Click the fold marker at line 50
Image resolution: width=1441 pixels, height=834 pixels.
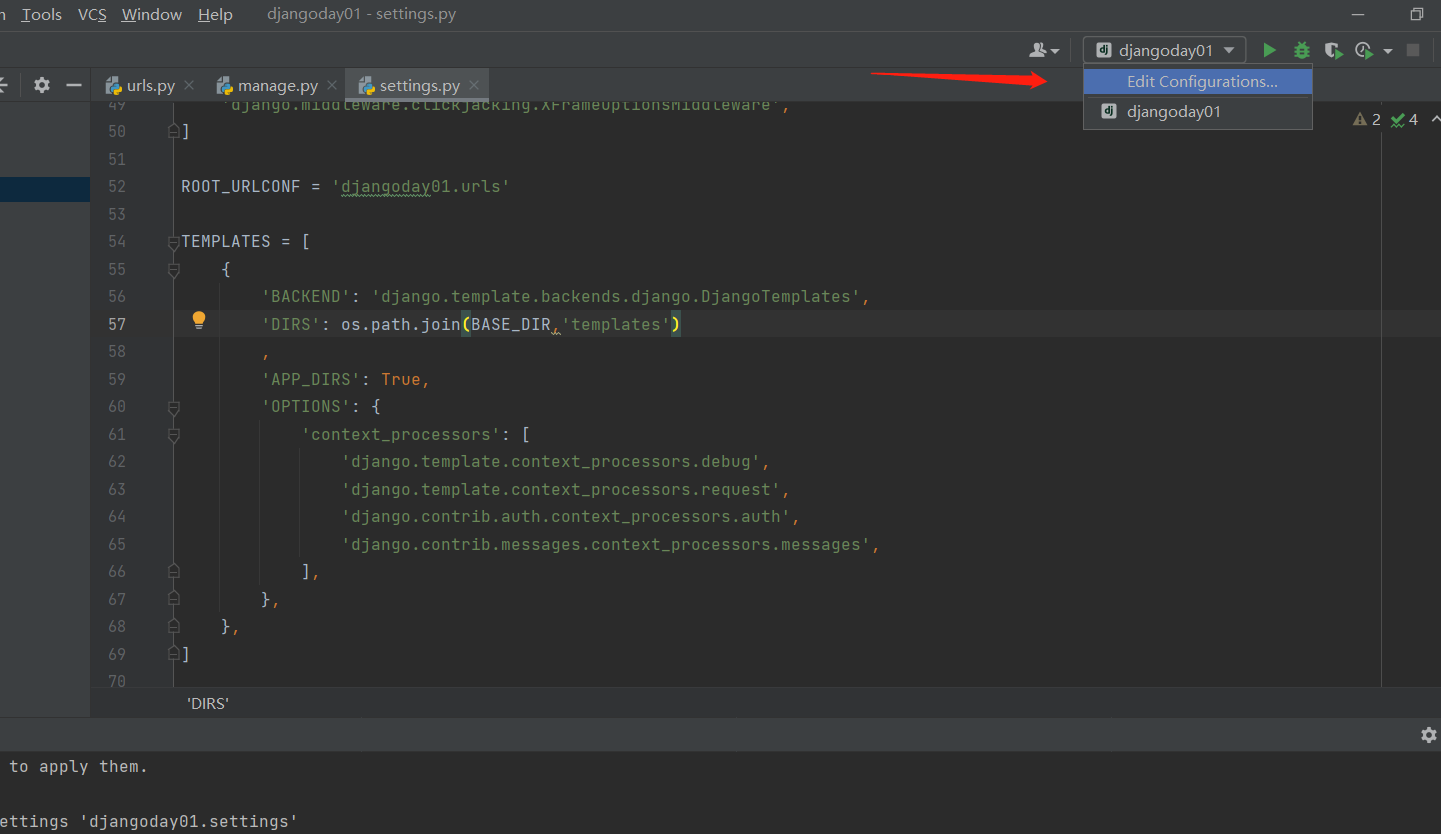tap(174, 131)
